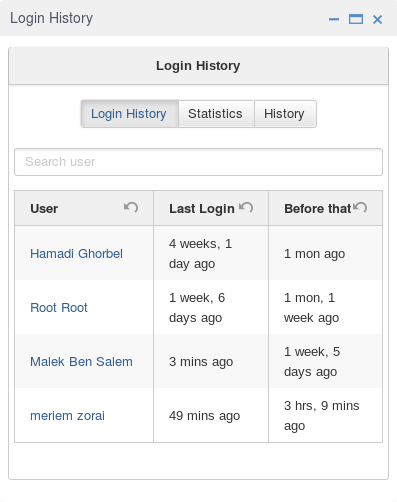Select the '3 mins ago' cell
This screenshot has height=502, width=397.
pyautogui.click(x=211, y=361)
